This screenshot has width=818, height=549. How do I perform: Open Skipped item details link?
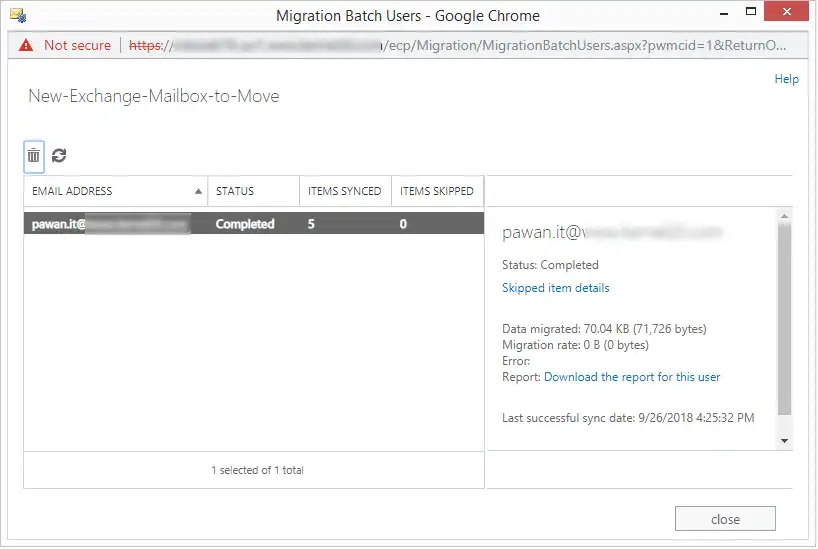pos(555,288)
